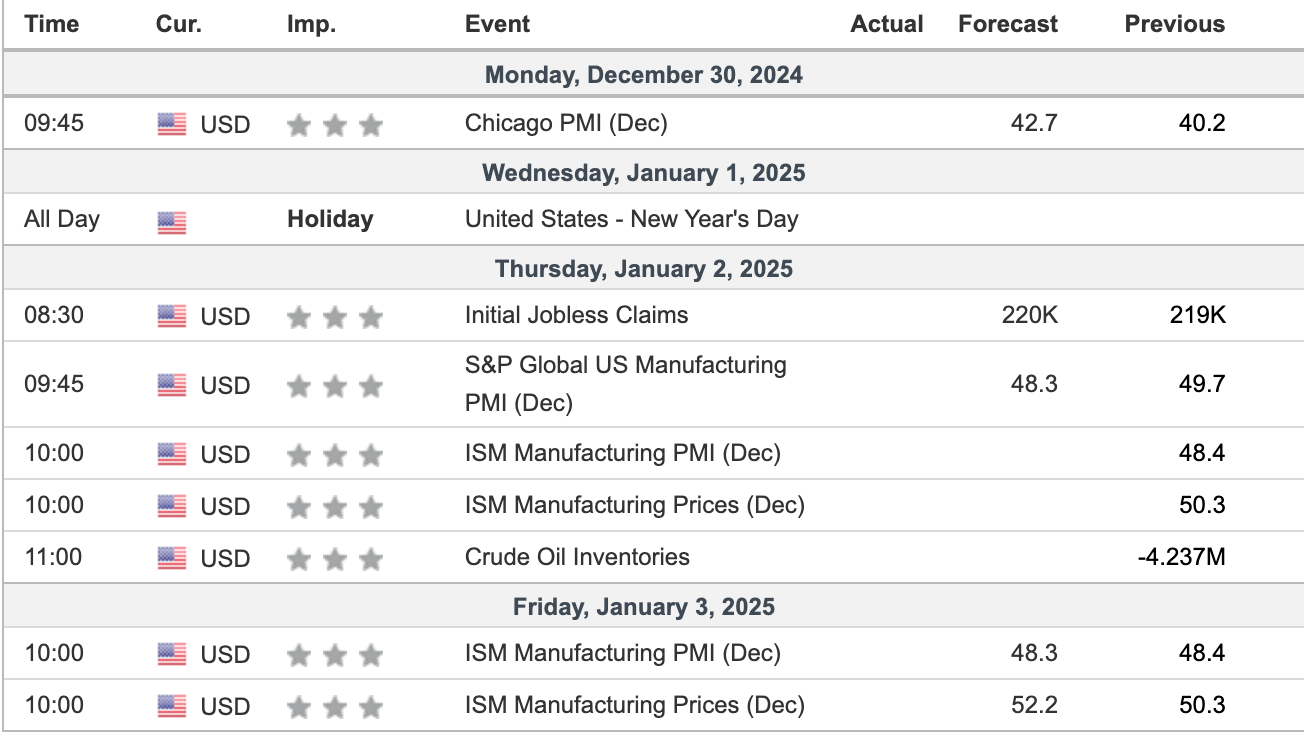Image resolution: width=1304 pixels, height=736 pixels.
Task: Click the importance stars for Chicago PMI
Action: point(334,125)
